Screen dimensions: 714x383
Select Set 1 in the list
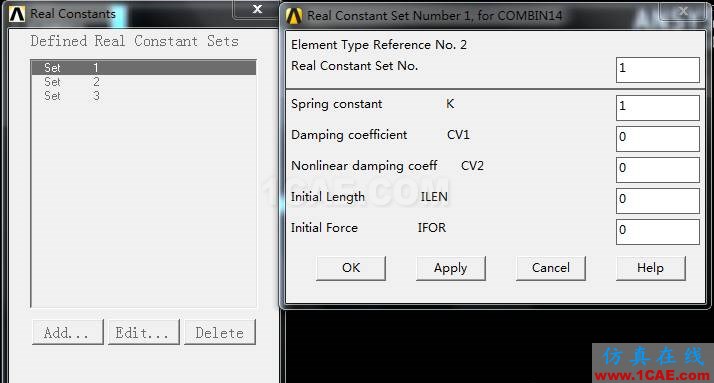point(143,68)
